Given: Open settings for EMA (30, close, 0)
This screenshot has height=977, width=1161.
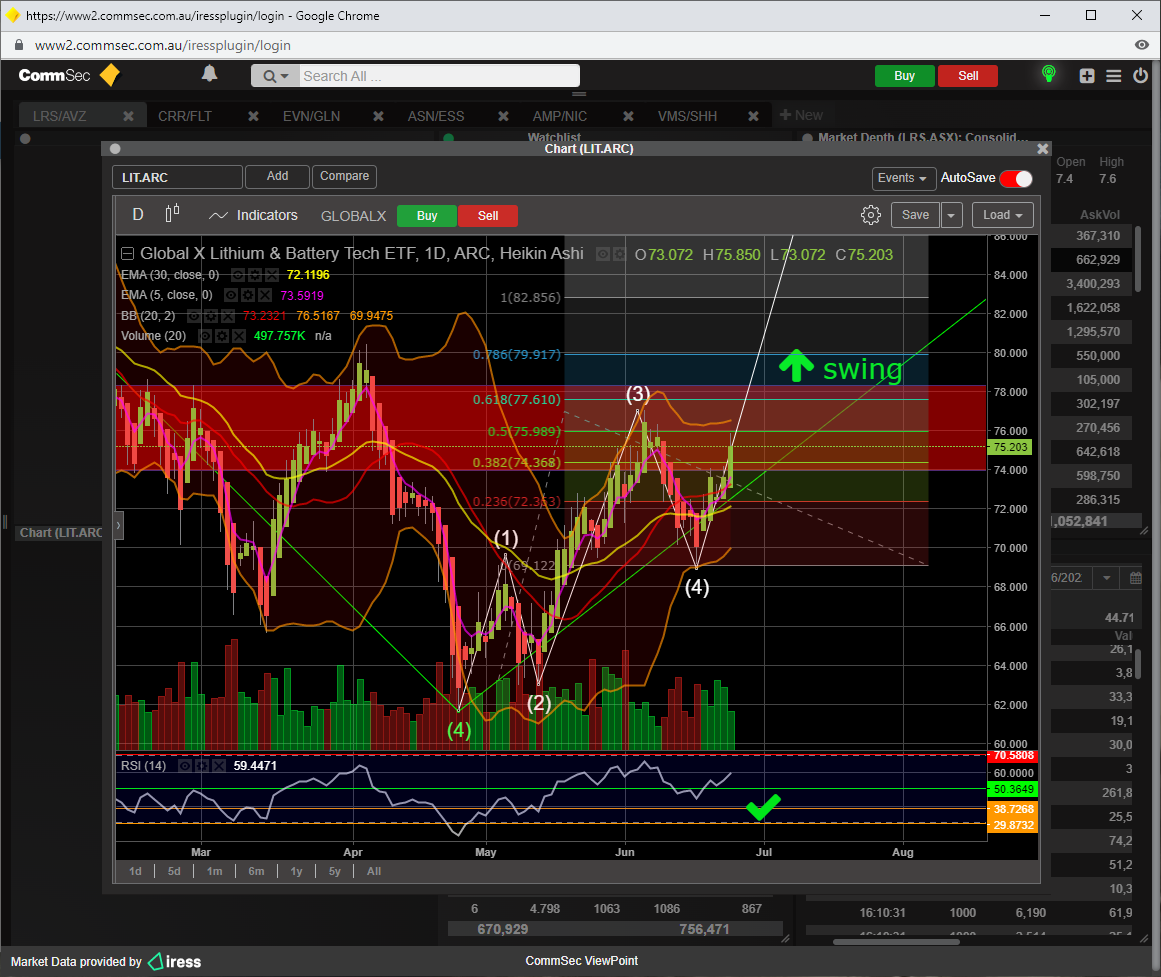Looking at the screenshot, I should coord(255,276).
